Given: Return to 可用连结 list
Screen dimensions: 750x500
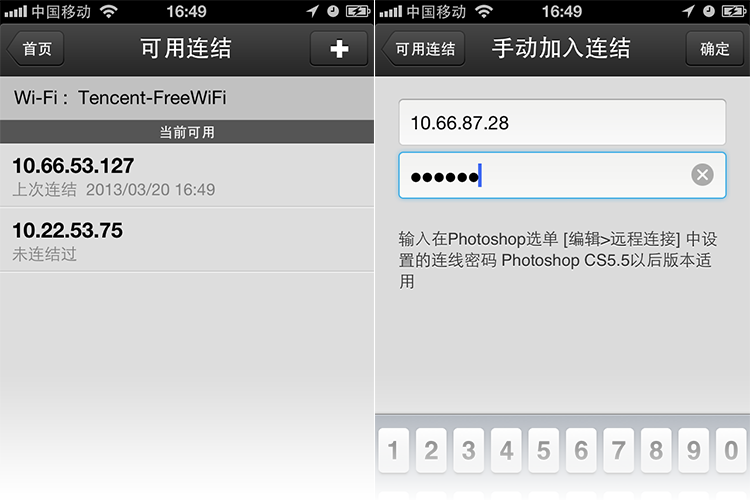Looking at the screenshot, I should pos(424,48).
